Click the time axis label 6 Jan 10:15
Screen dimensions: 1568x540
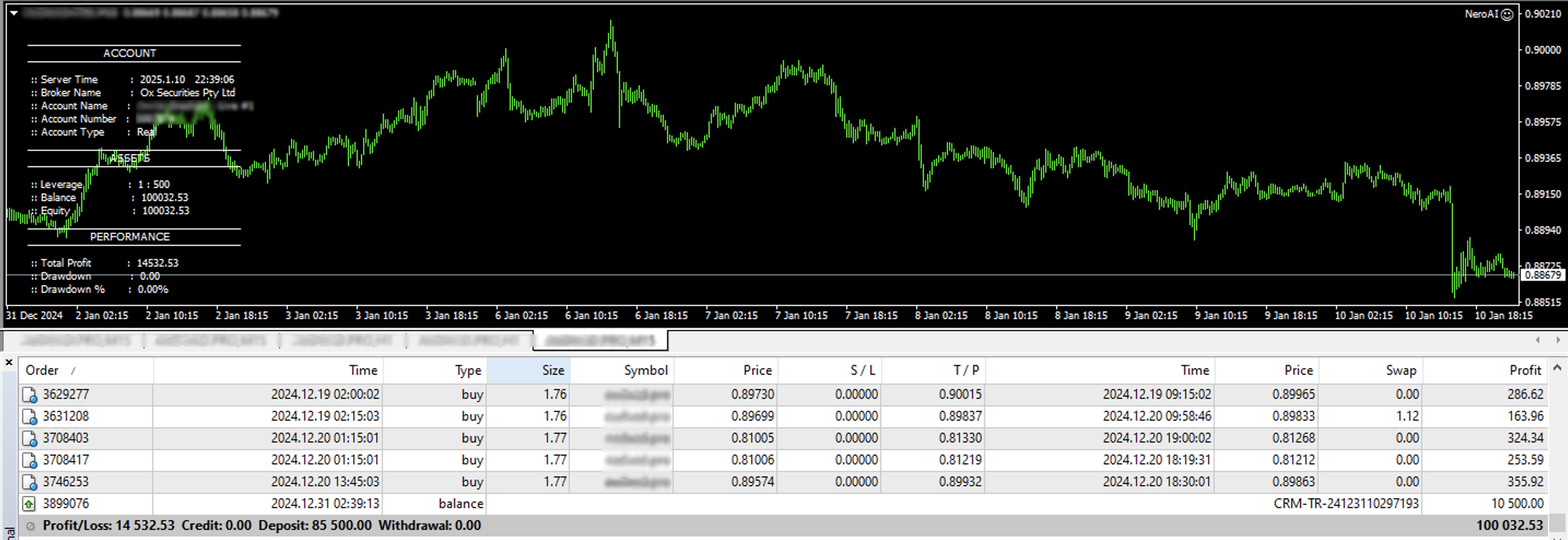point(591,315)
